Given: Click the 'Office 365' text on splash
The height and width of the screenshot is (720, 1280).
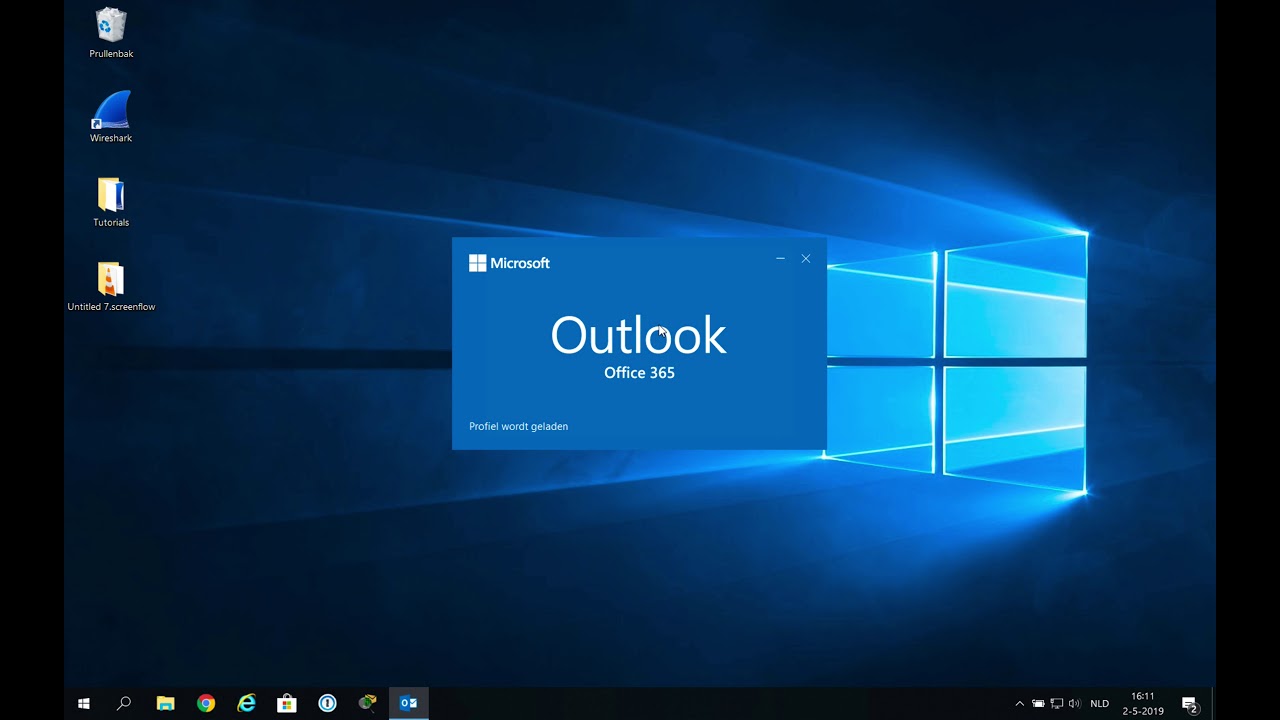Looking at the screenshot, I should [x=639, y=373].
